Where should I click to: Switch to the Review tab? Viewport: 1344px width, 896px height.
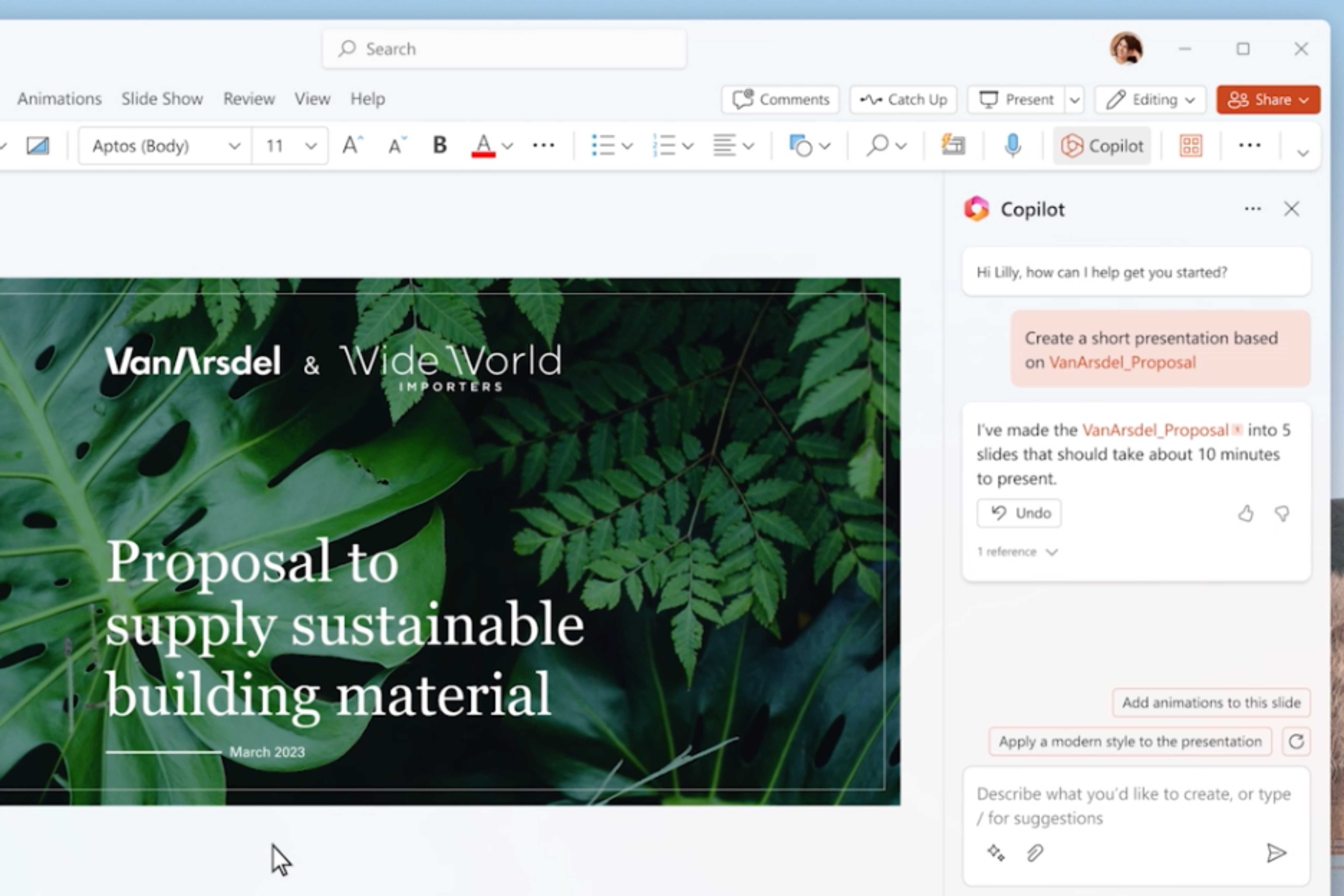pos(249,99)
